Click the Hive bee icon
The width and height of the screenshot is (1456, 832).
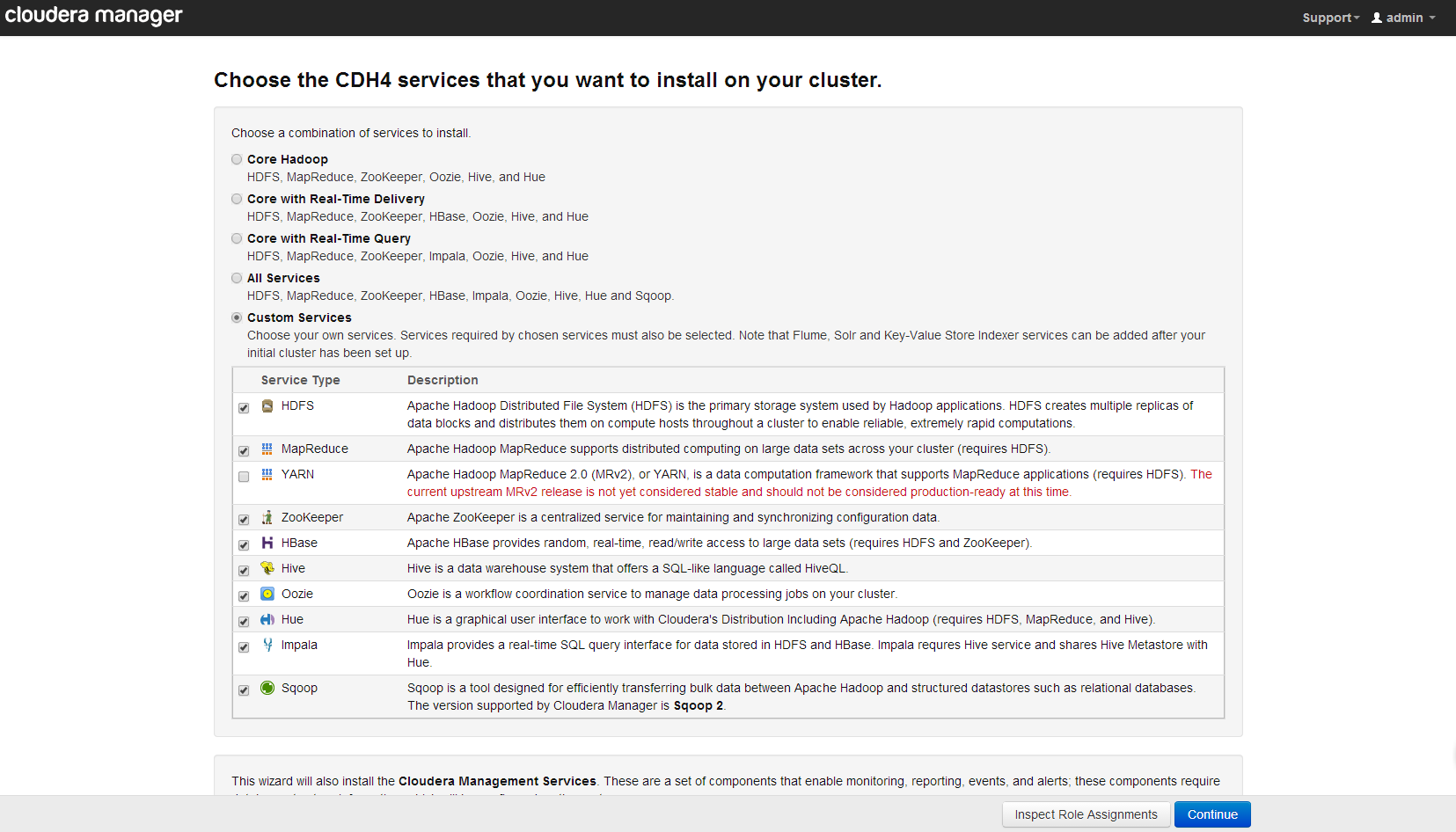point(267,568)
